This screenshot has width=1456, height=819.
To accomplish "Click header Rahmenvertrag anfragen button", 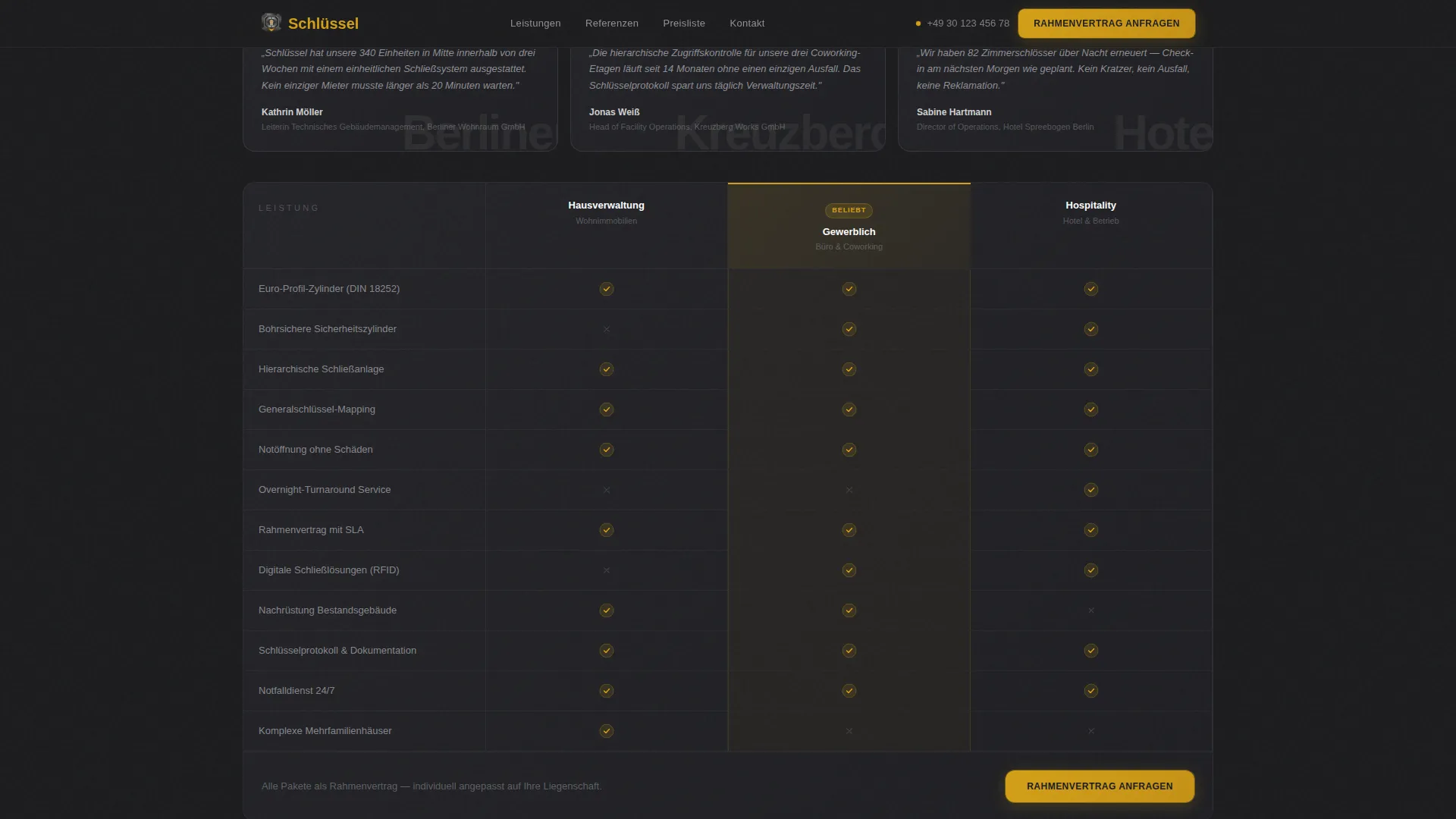I will [1106, 24].
